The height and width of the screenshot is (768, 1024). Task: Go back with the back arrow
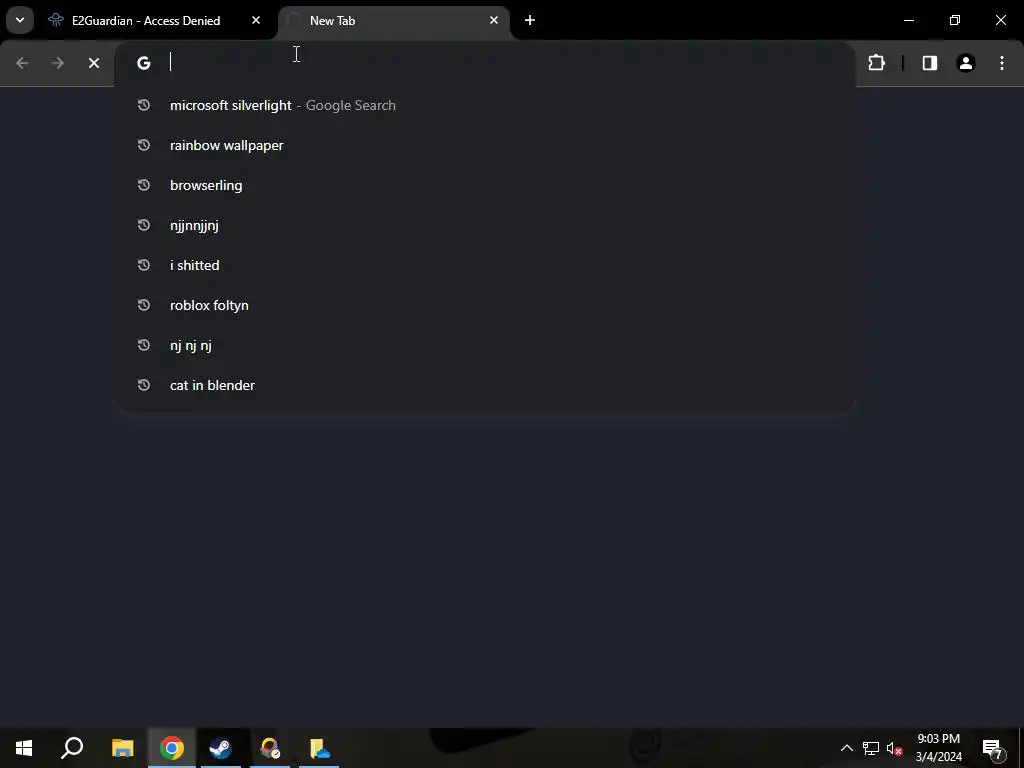[22, 63]
